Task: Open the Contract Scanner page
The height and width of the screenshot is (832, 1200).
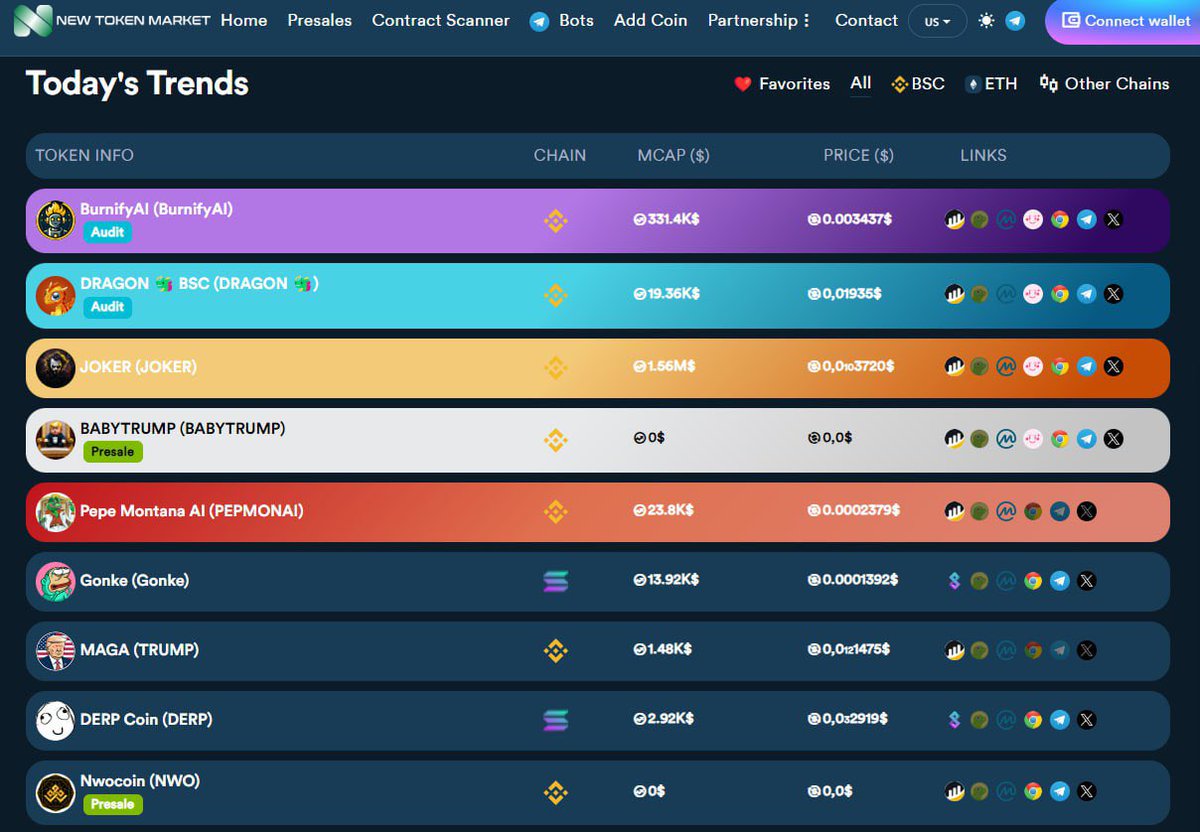Action: tap(441, 20)
